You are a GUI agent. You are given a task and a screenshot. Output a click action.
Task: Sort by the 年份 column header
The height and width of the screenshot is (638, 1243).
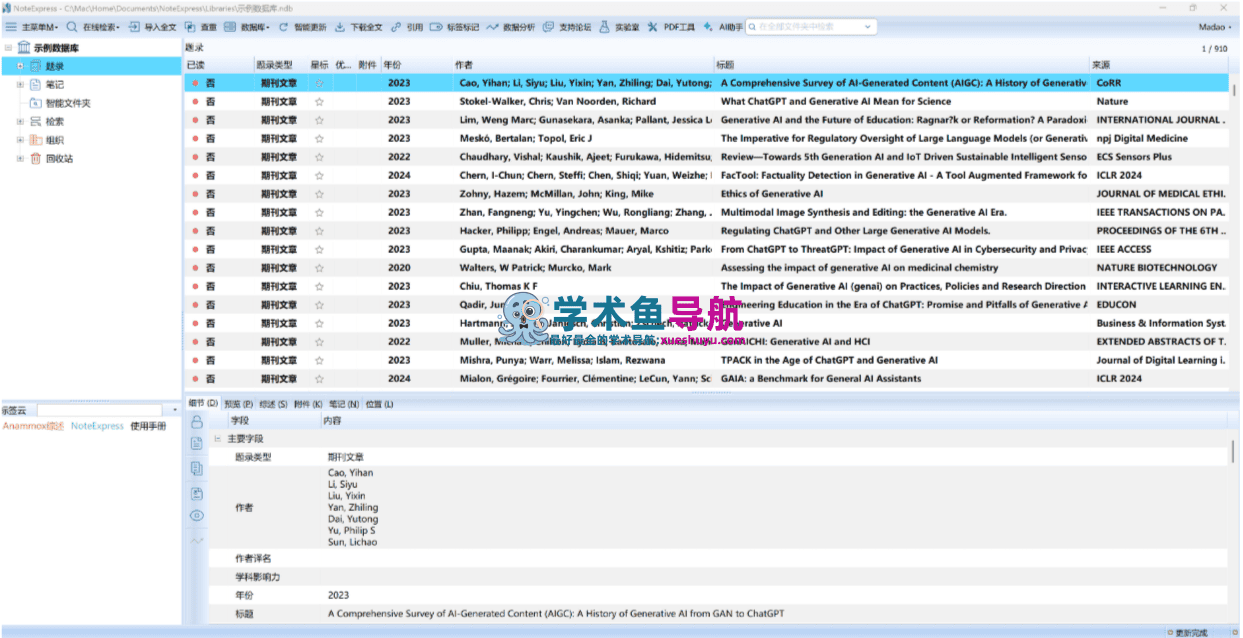click(415, 64)
